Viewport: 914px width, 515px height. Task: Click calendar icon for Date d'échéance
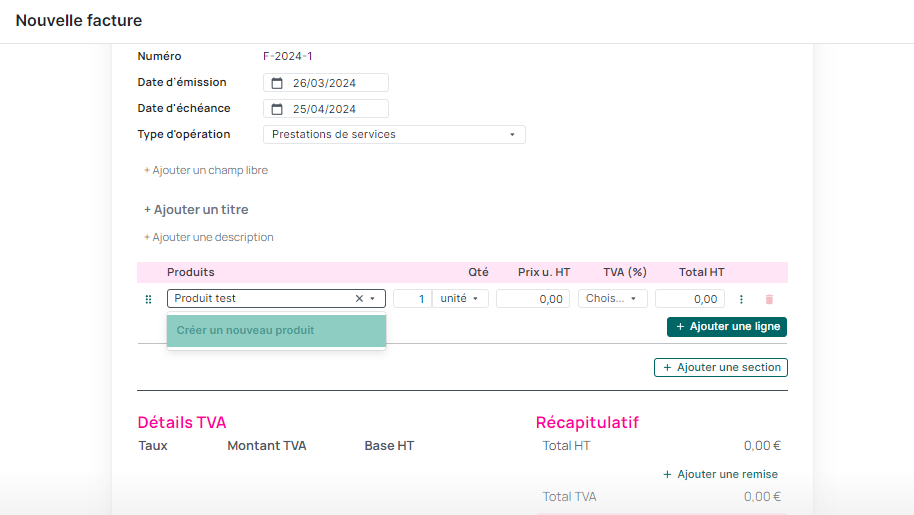point(277,109)
